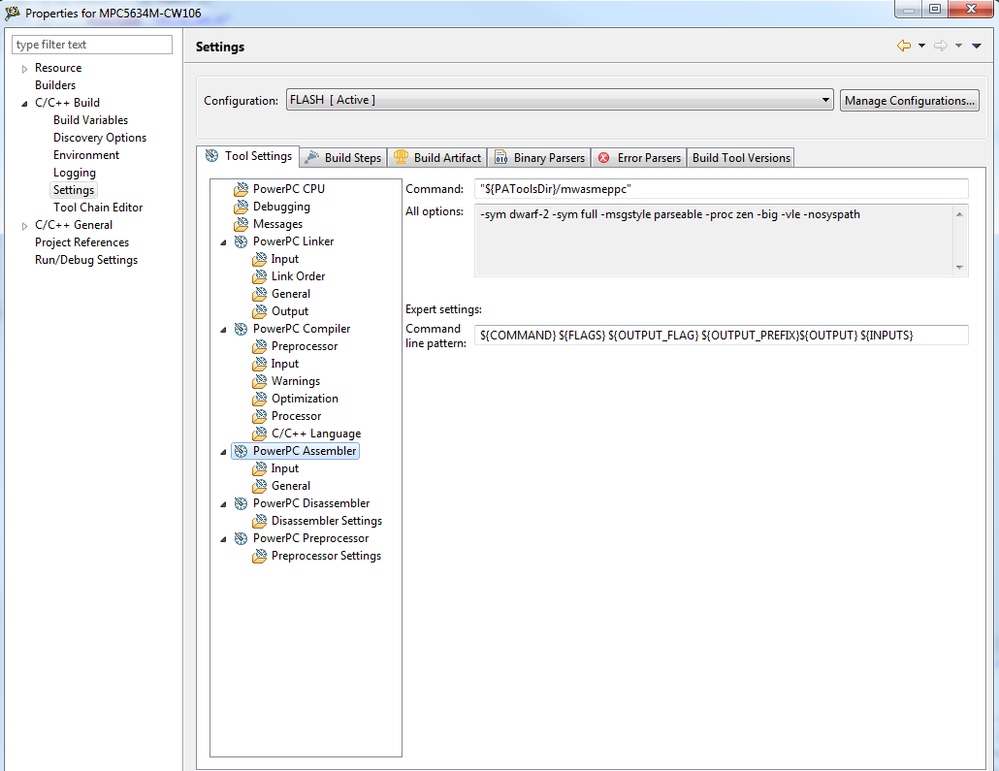Click the C/C++ Language folder icon
999x771 pixels.
pyautogui.click(x=259, y=433)
